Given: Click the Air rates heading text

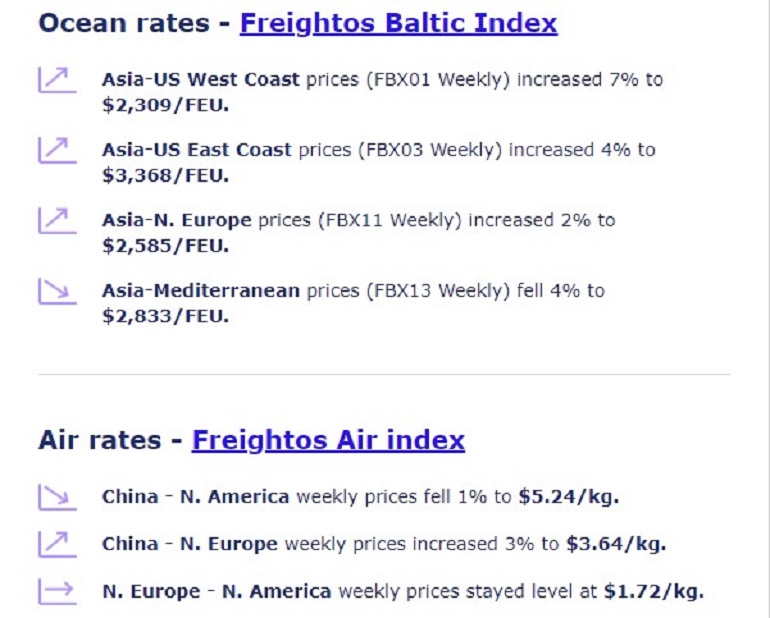Looking at the screenshot, I should (100, 440).
